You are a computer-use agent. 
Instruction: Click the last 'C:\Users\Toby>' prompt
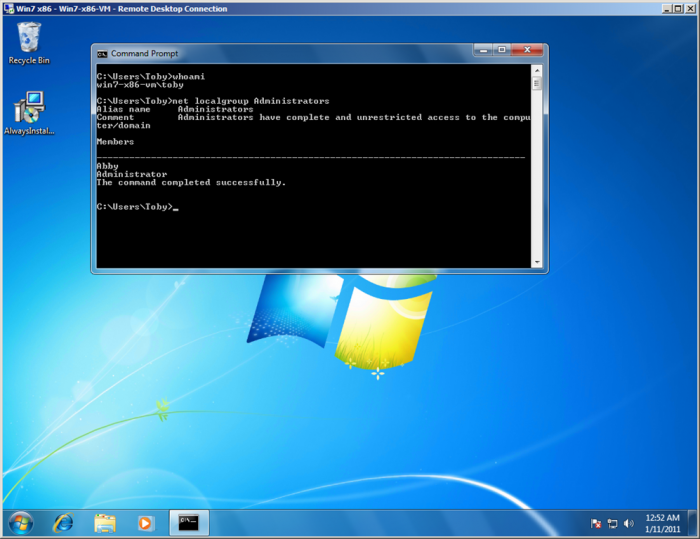point(134,207)
